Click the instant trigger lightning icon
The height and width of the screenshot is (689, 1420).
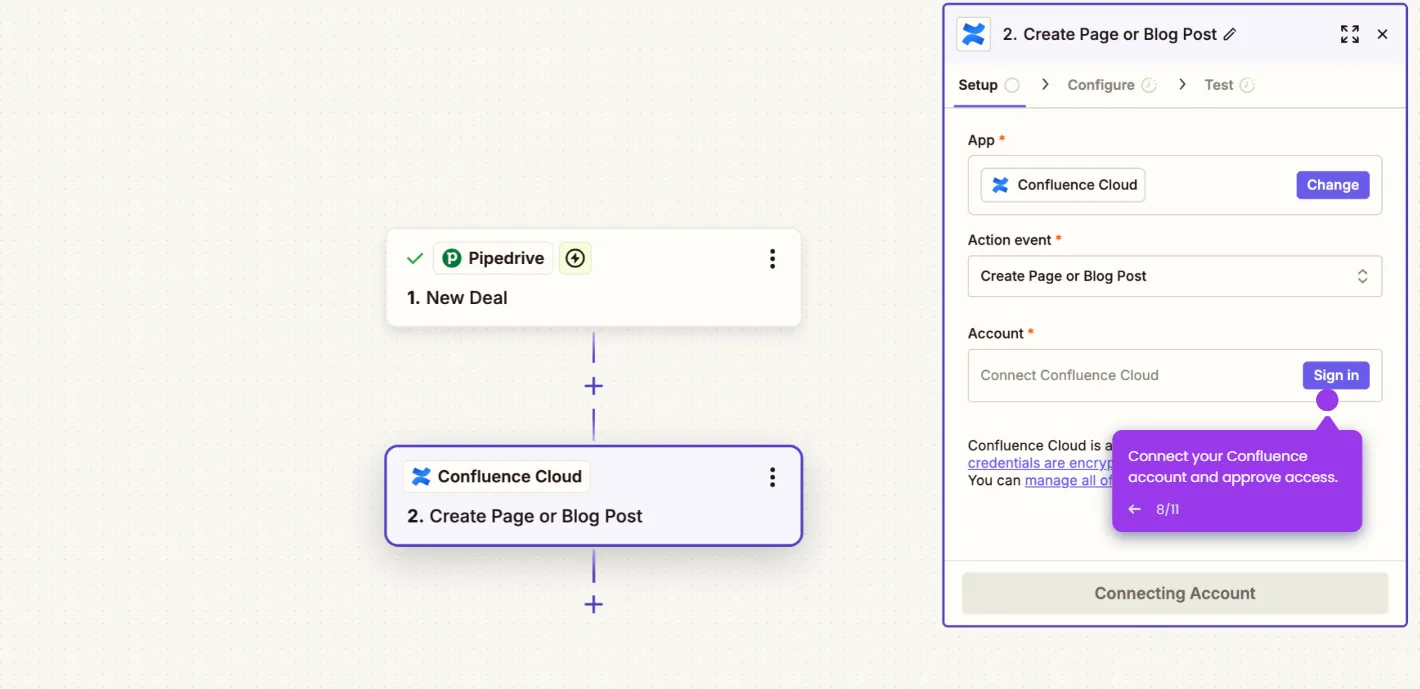click(x=575, y=259)
